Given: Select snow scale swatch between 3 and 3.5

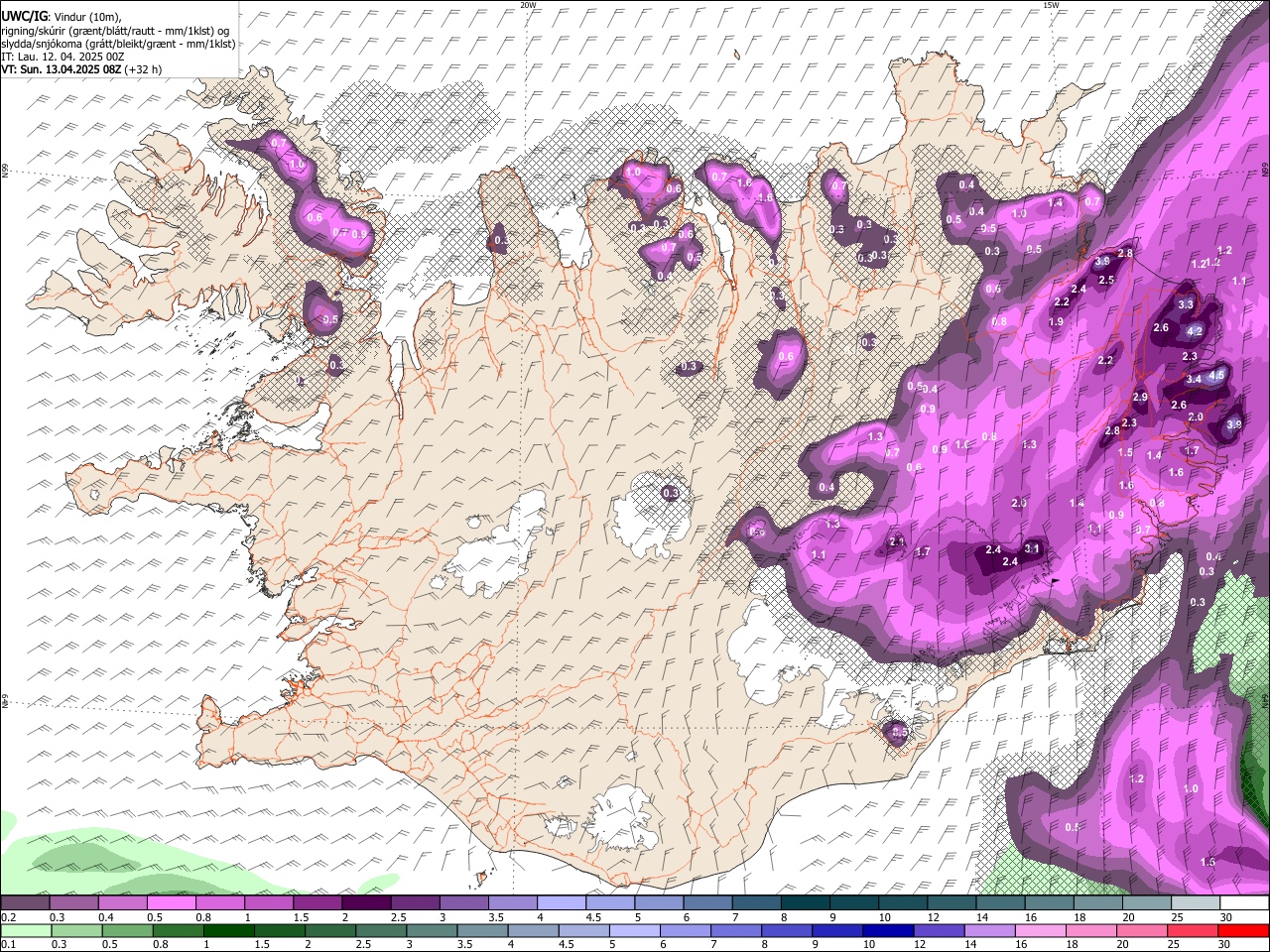Looking at the screenshot, I should pos(463,903).
